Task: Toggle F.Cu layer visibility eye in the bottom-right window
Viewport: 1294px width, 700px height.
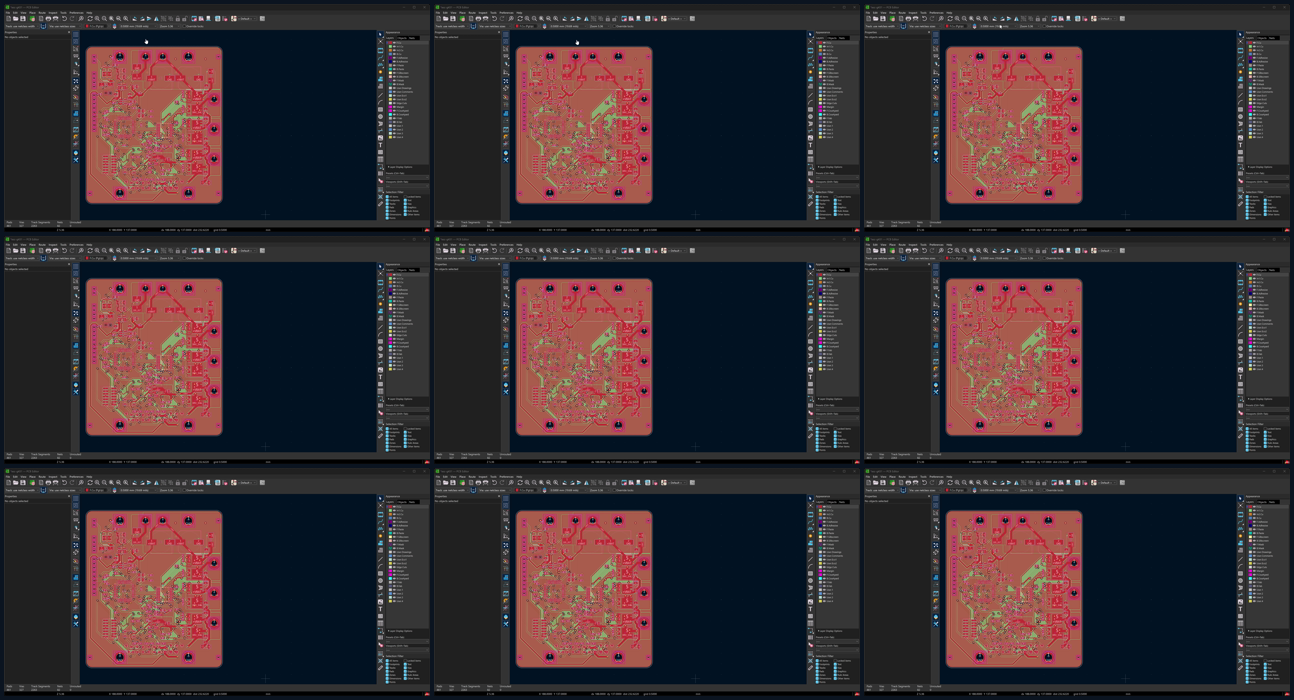Action: (1254, 507)
